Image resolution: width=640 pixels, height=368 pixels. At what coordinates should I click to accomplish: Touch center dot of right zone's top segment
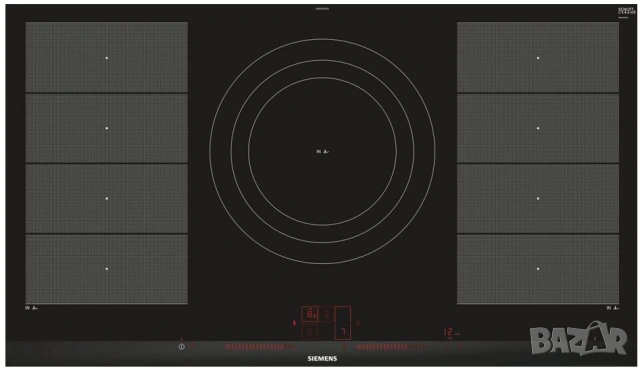tap(538, 58)
